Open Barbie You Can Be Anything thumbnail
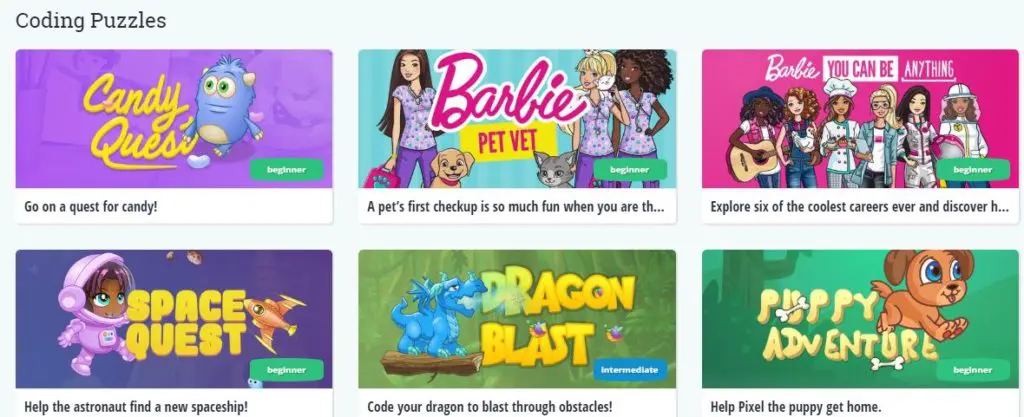Screen dimensions: 1024x417 pos(860,119)
